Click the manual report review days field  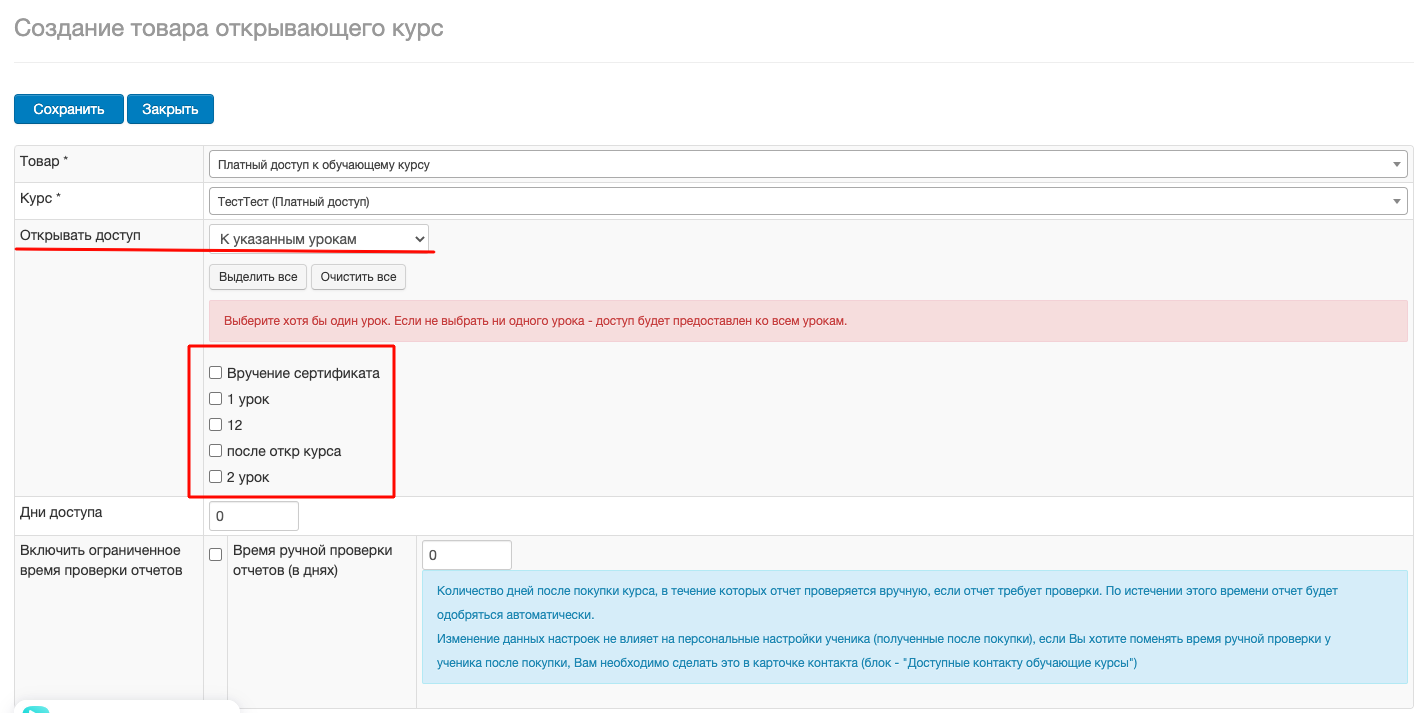pyautogui.click(x=467, y=555)
